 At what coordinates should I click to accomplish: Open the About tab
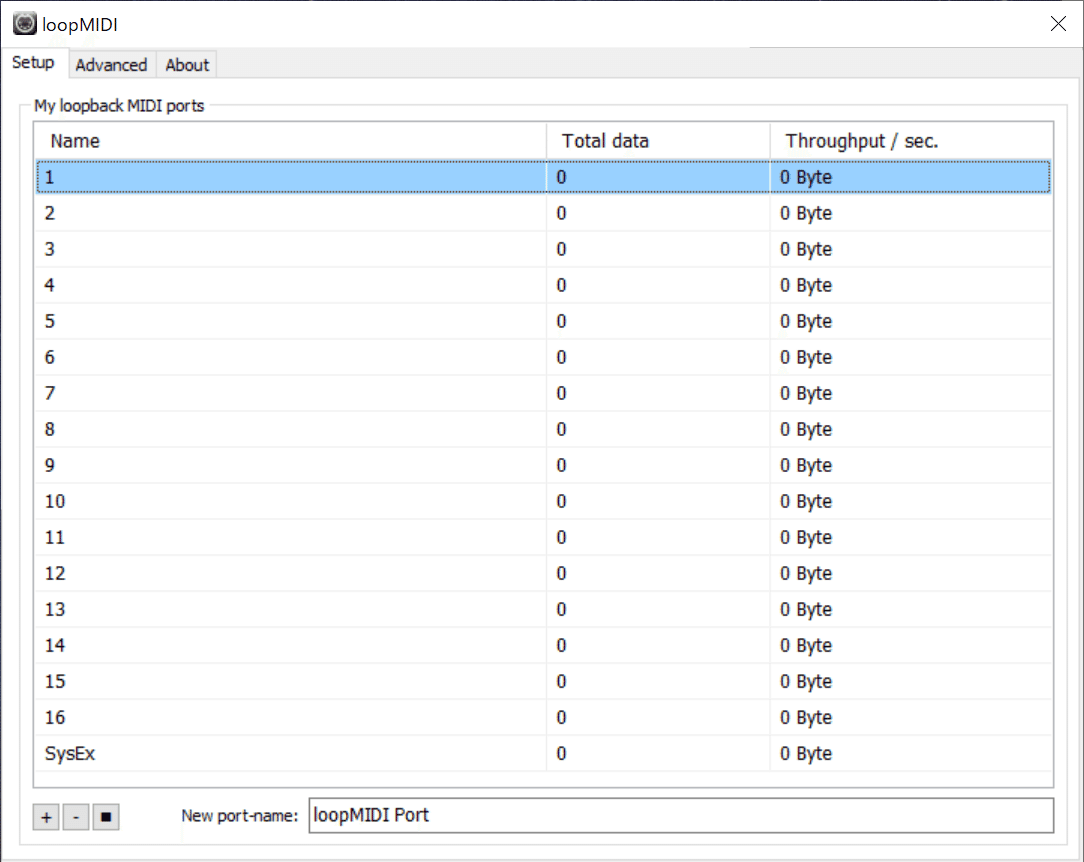coord(187,65)
